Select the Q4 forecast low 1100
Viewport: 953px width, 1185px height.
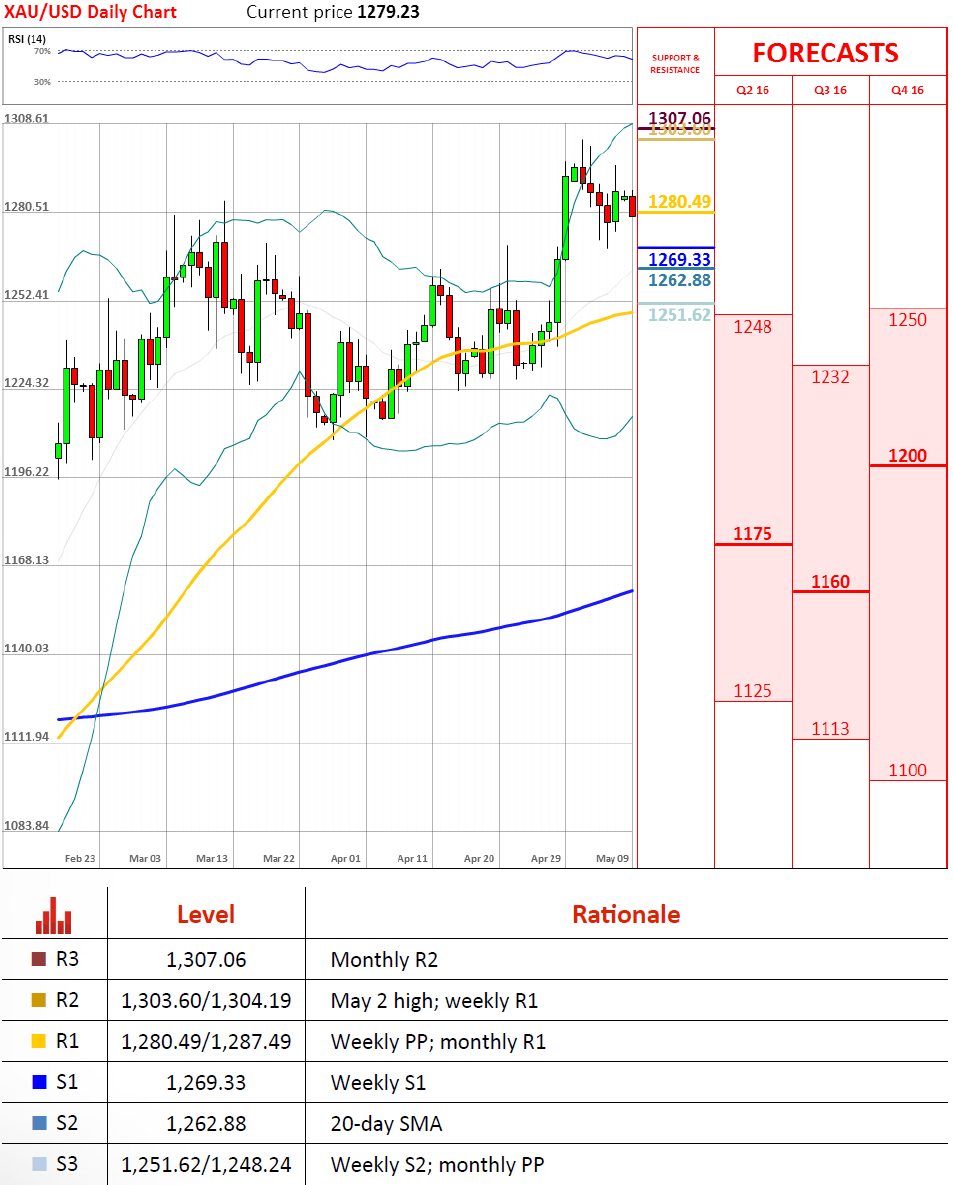pos(908,770)
